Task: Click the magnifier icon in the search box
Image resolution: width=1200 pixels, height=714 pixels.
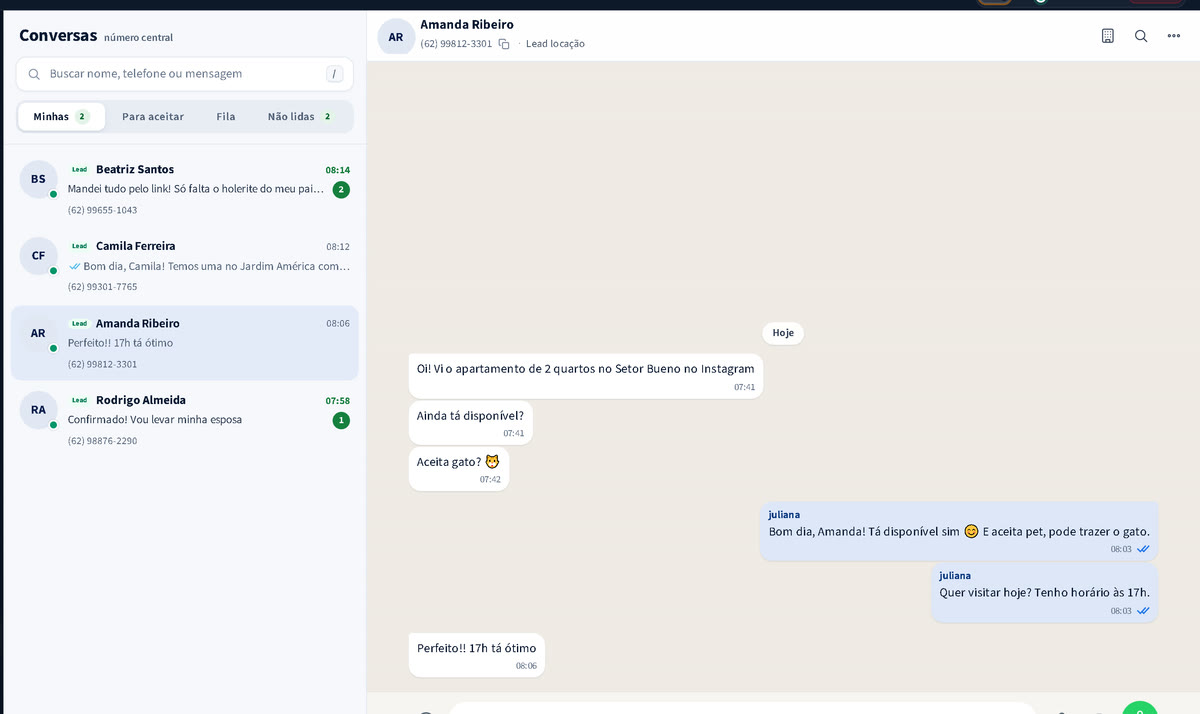Action: (x=34, y=74)
